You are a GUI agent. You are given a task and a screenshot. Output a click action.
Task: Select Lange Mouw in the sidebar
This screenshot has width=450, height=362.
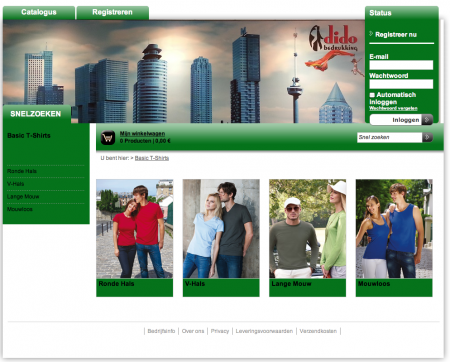23,197
